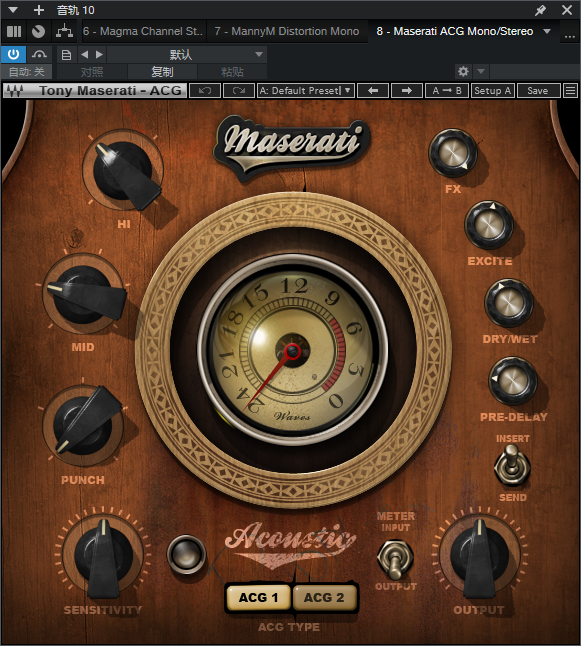Click the Maserati logo badge

click(x=291, y=146)
